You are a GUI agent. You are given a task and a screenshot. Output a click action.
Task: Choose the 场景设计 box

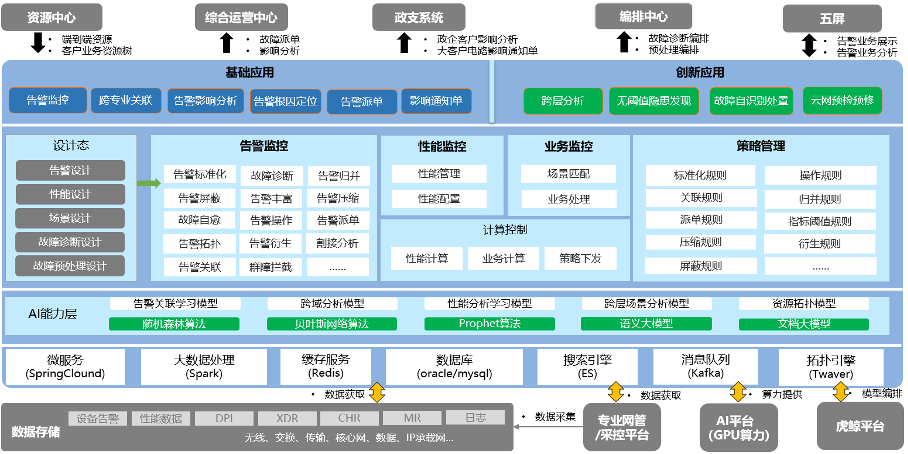70,218
